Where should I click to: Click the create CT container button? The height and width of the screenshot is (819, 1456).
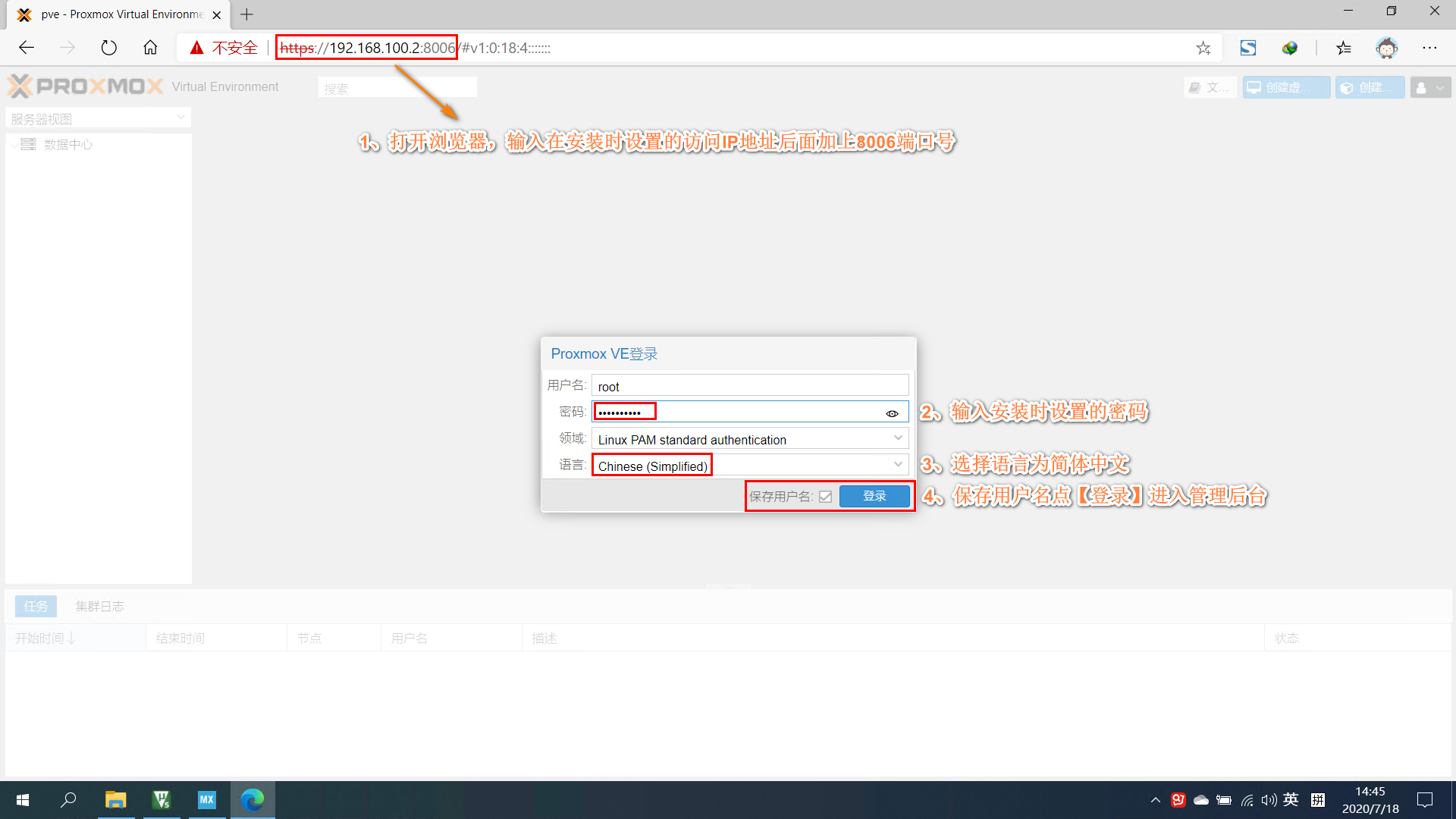pos(1370,87)
